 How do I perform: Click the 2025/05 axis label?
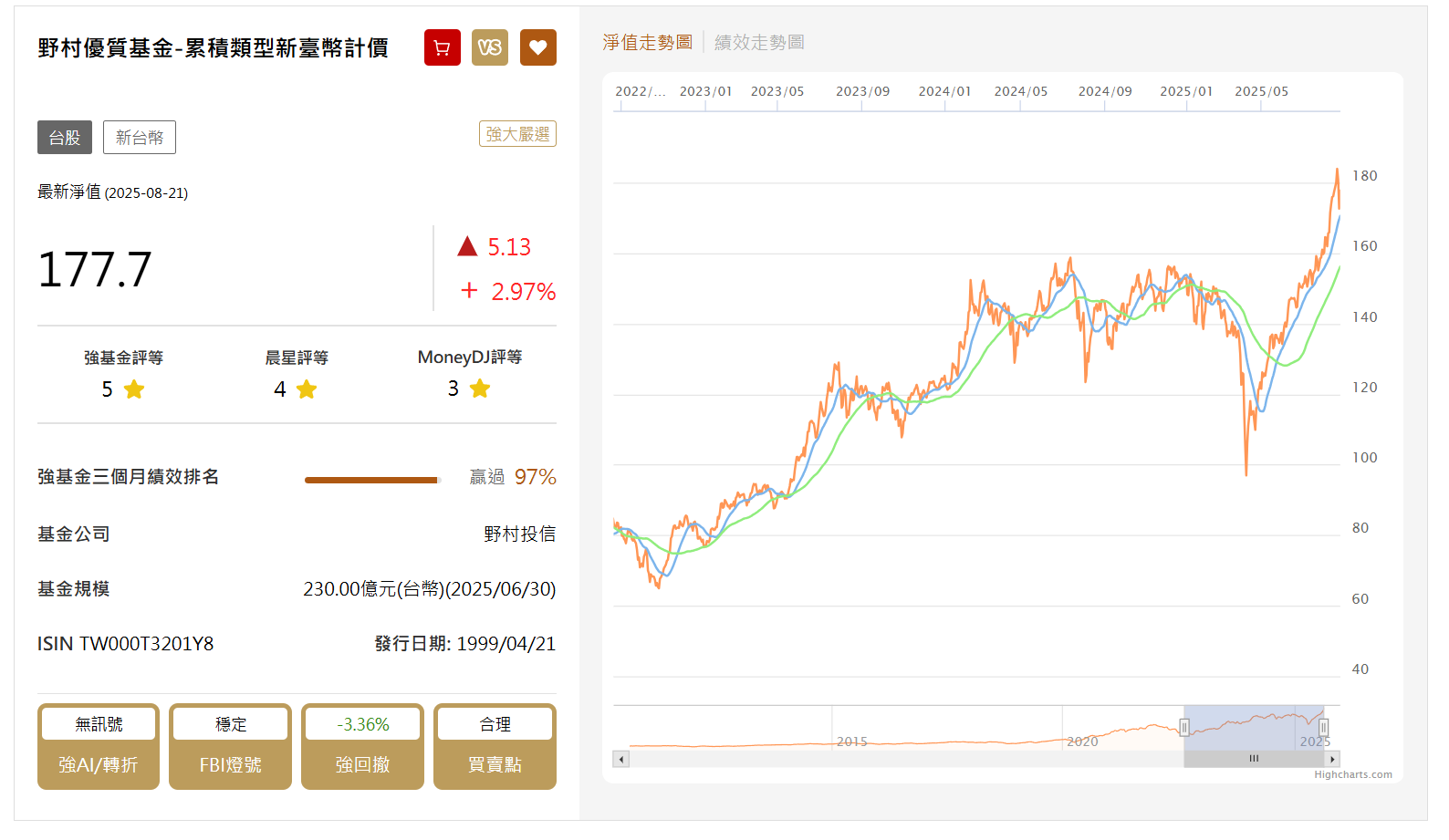click(x=1261, y=91)
